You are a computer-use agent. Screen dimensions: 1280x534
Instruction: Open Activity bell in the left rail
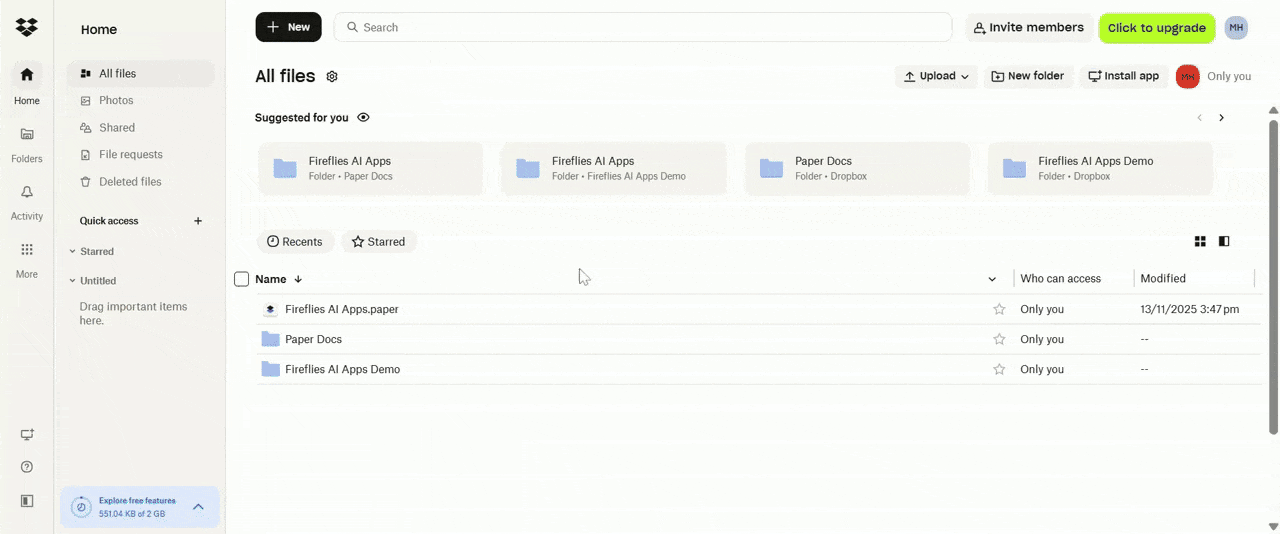click(x=27, y=202)
